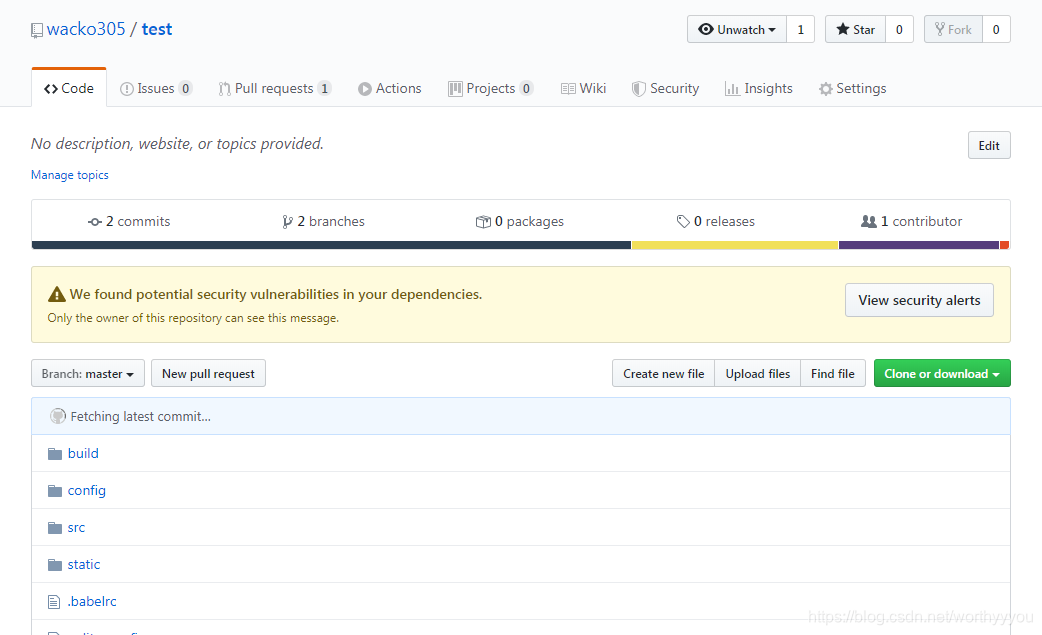Click the Wiki book icon
1042x635 pixels.
(x=568, y=89)
